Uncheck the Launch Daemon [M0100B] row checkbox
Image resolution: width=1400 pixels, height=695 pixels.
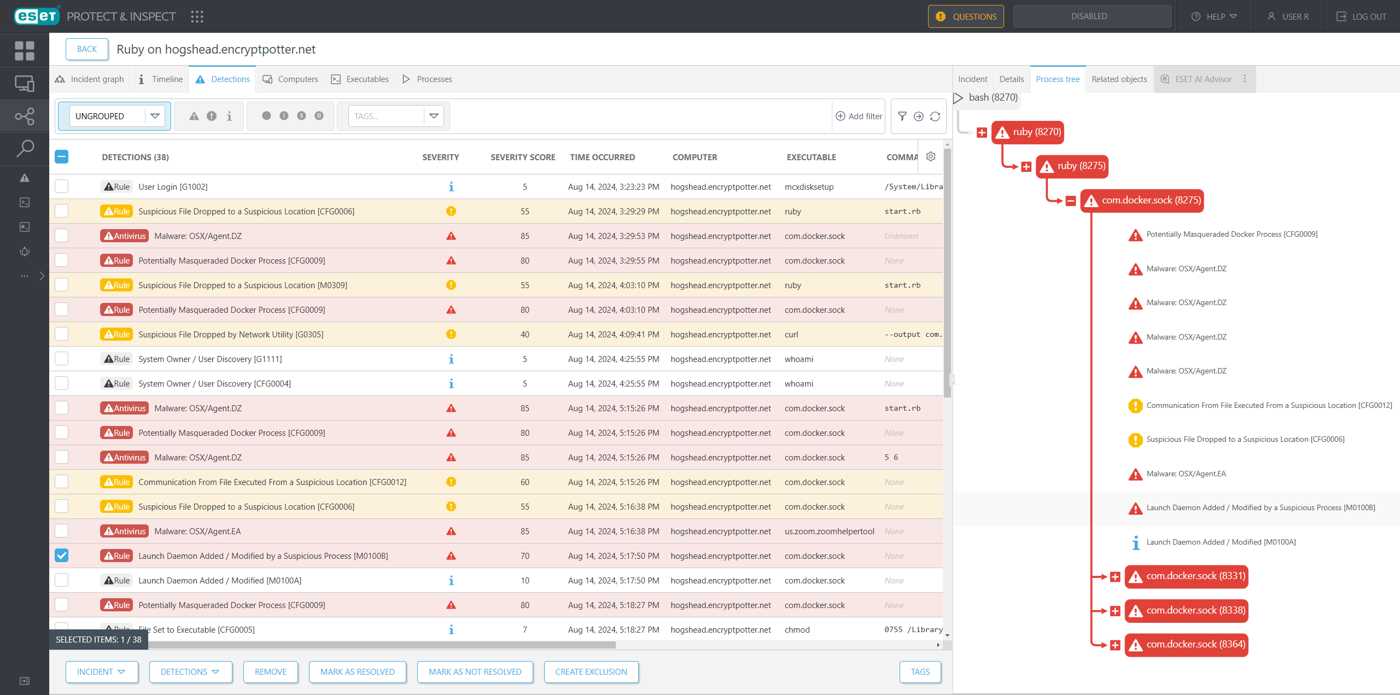(62, 556)
